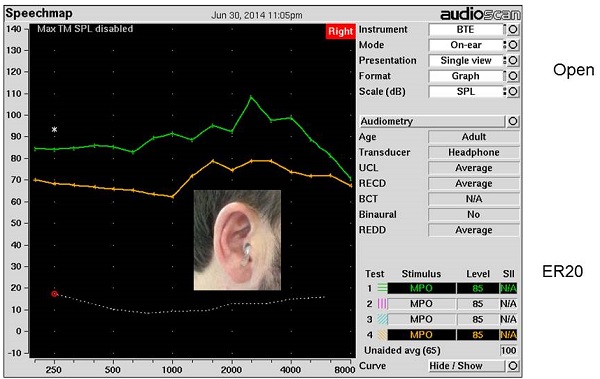The width and height of the screenshot is (600, 379).
Task: Click the Speechmap title
Action: pyautogui.click(x=39, y=13)
